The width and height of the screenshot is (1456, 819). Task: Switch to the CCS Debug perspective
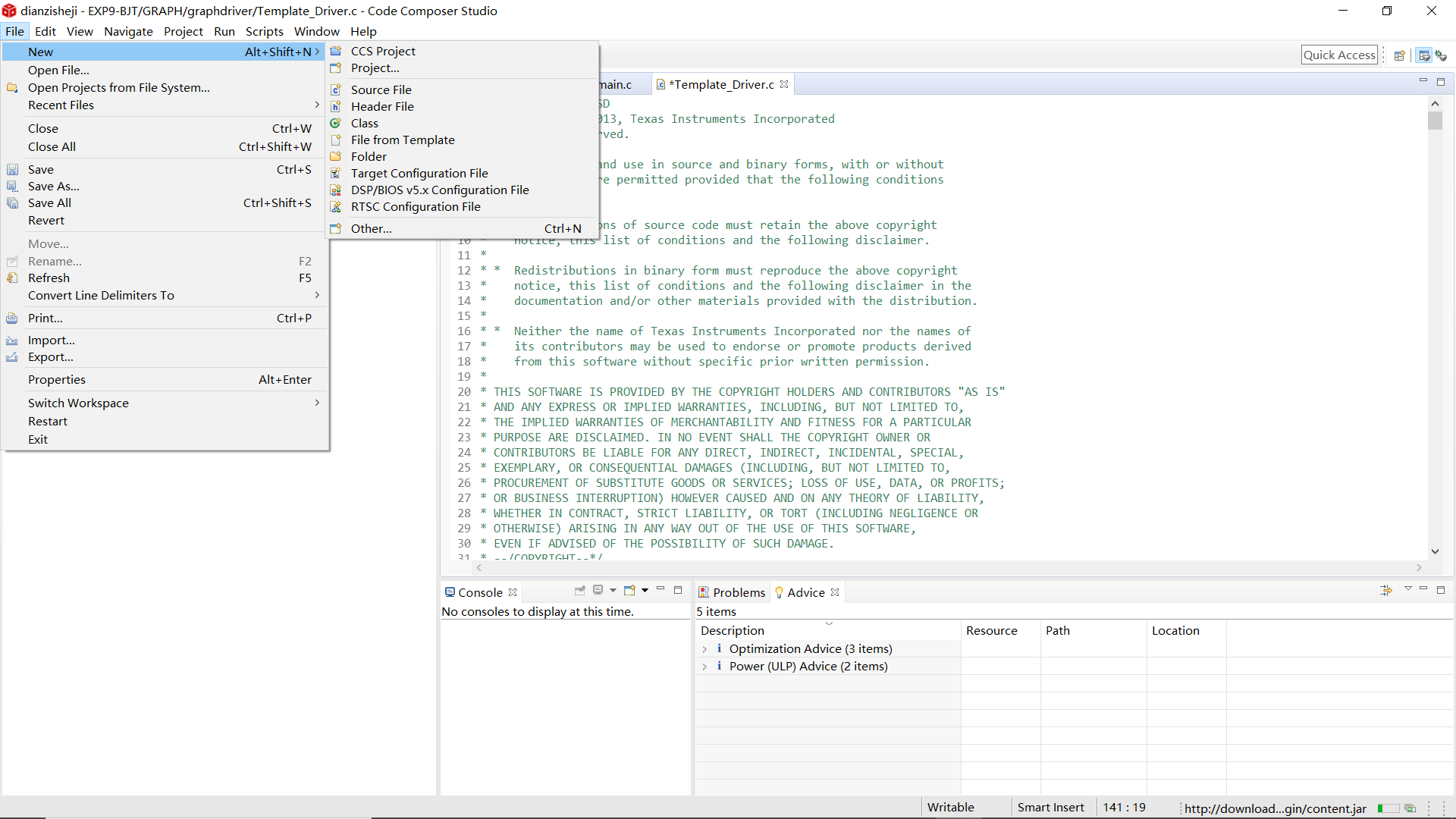pos(1441,55)
